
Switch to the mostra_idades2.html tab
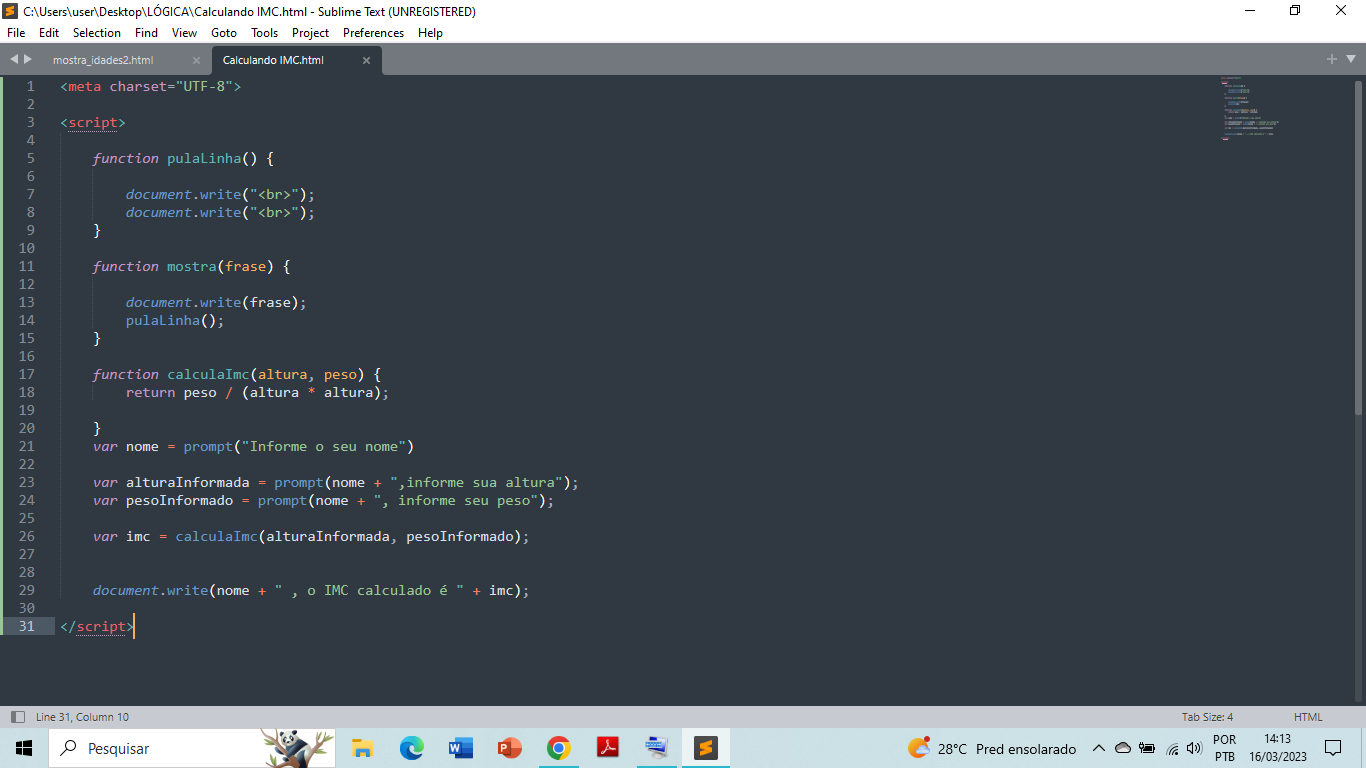point(103,60)
